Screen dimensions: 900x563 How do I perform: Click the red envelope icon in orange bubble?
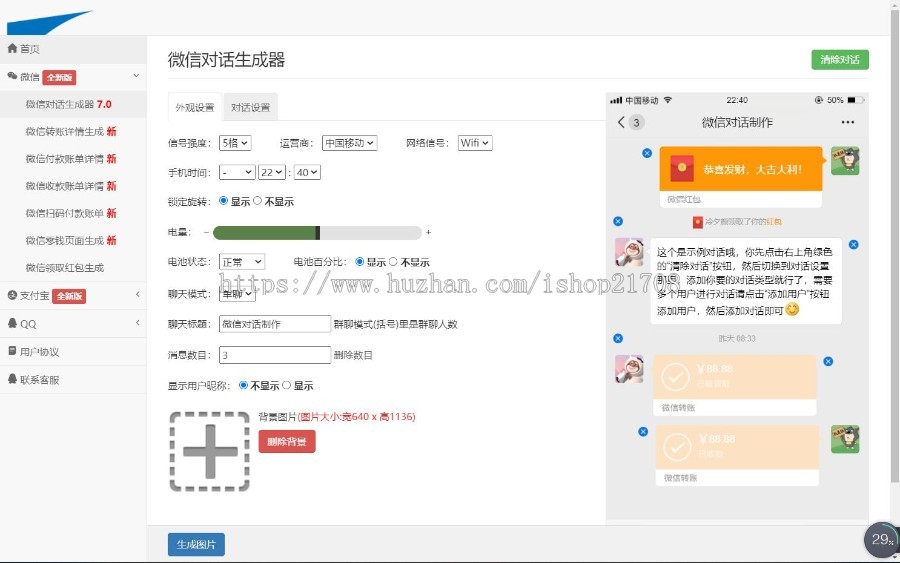[682, 169]
